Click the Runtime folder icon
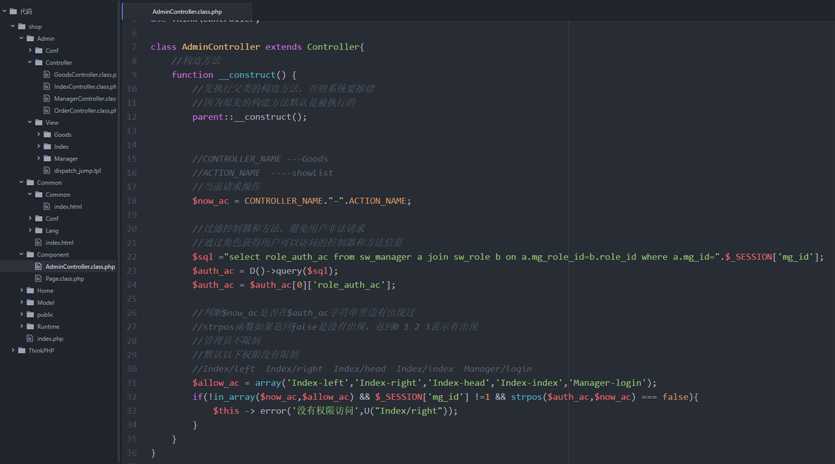 [x=30, y=326]
